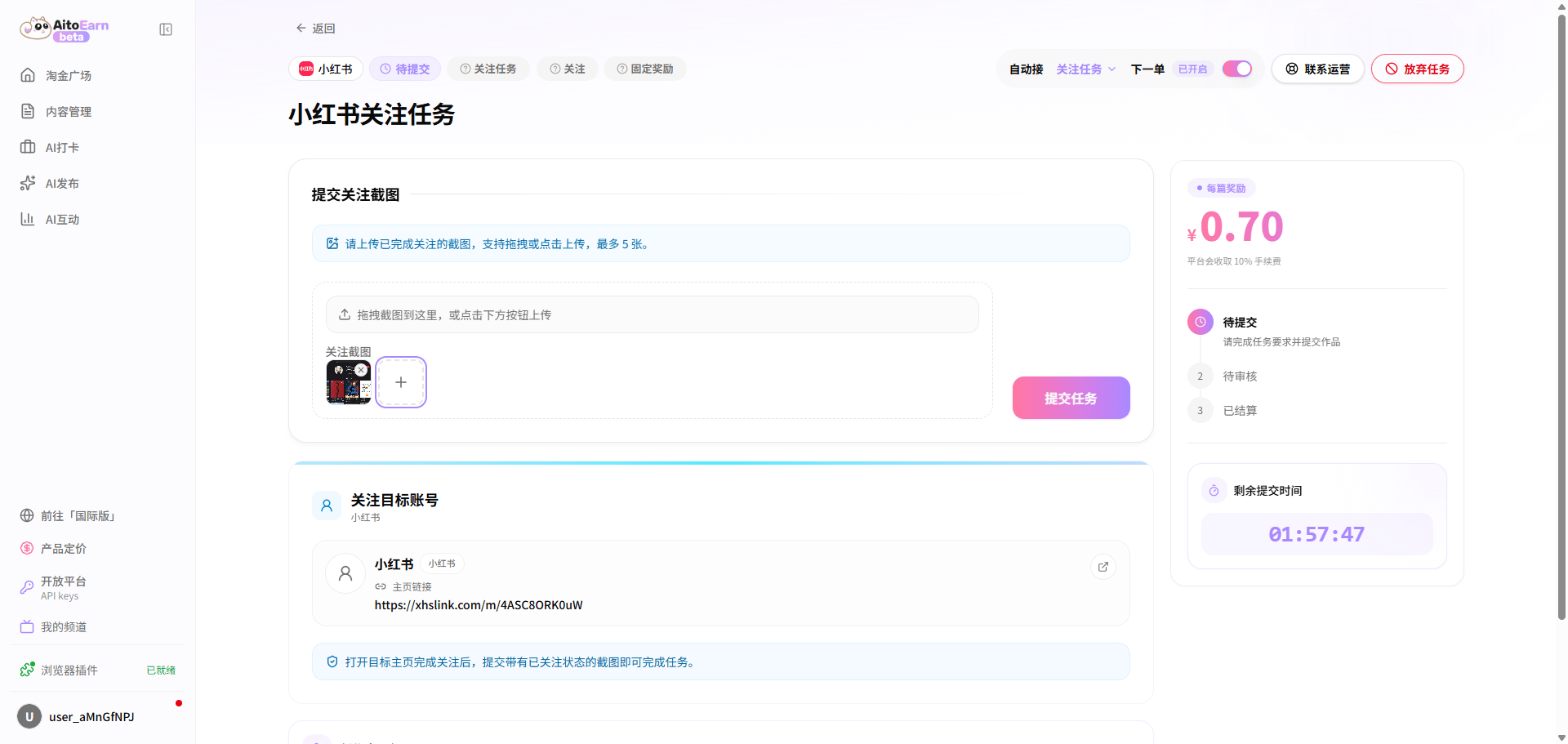The height and width of the screenshot is (744, 1568).
Task: Click the small 小红书 account label tag
Action: click(442, 564)
